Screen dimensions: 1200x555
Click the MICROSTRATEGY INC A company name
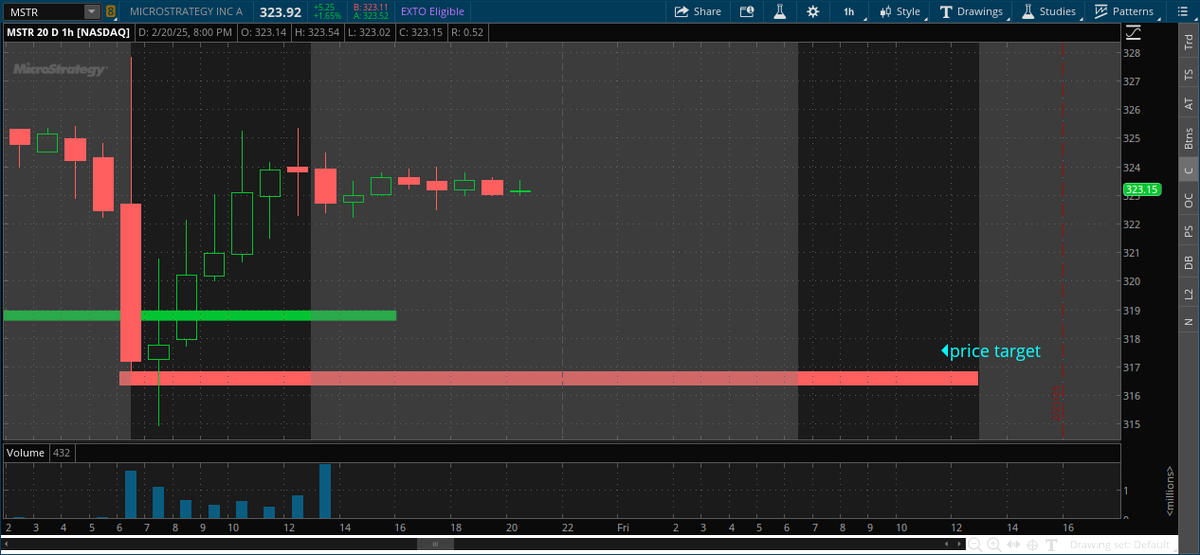click(186, 12)
